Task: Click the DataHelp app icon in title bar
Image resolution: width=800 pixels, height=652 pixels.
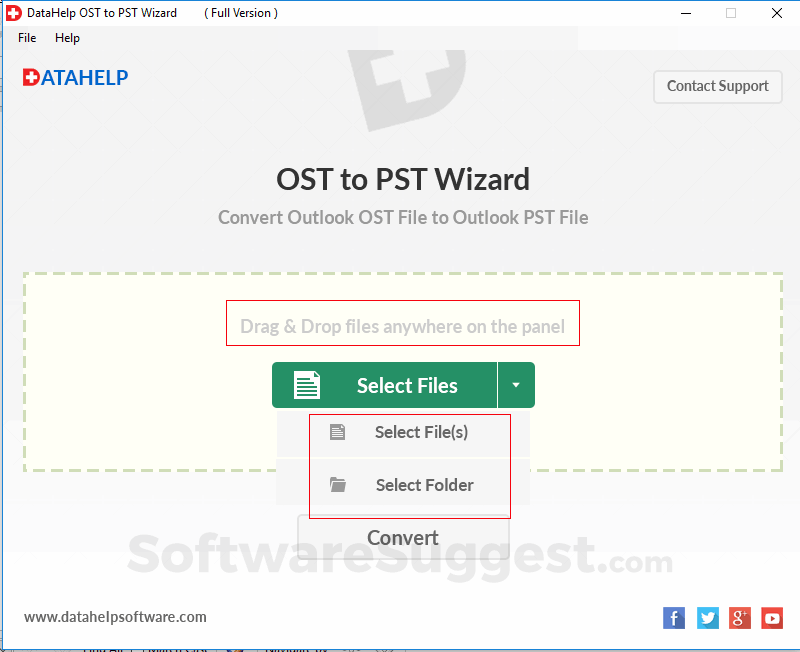Action: pos(13,13)
